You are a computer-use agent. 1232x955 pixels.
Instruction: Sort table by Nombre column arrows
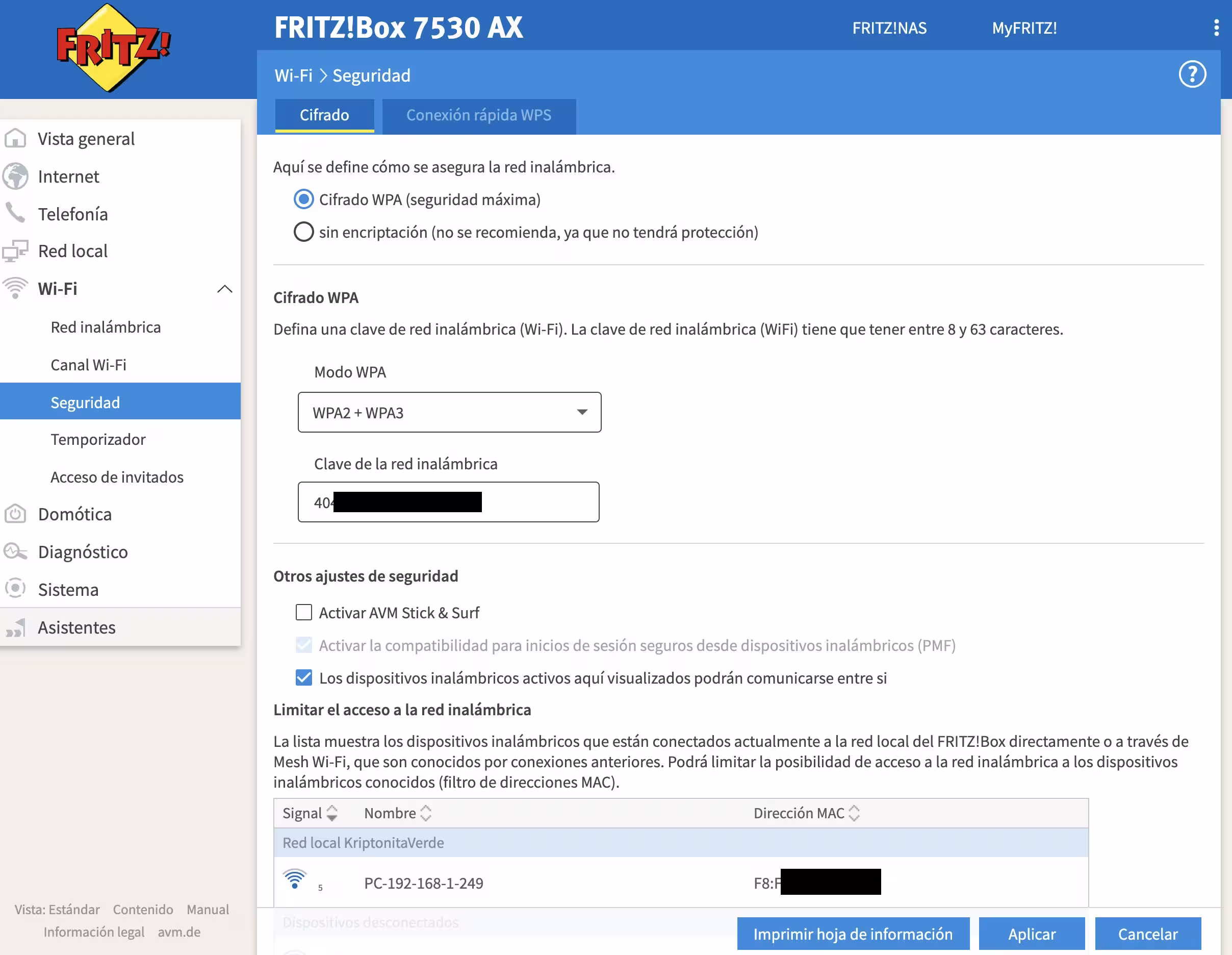pyautogui.click(x=426, y=813)
